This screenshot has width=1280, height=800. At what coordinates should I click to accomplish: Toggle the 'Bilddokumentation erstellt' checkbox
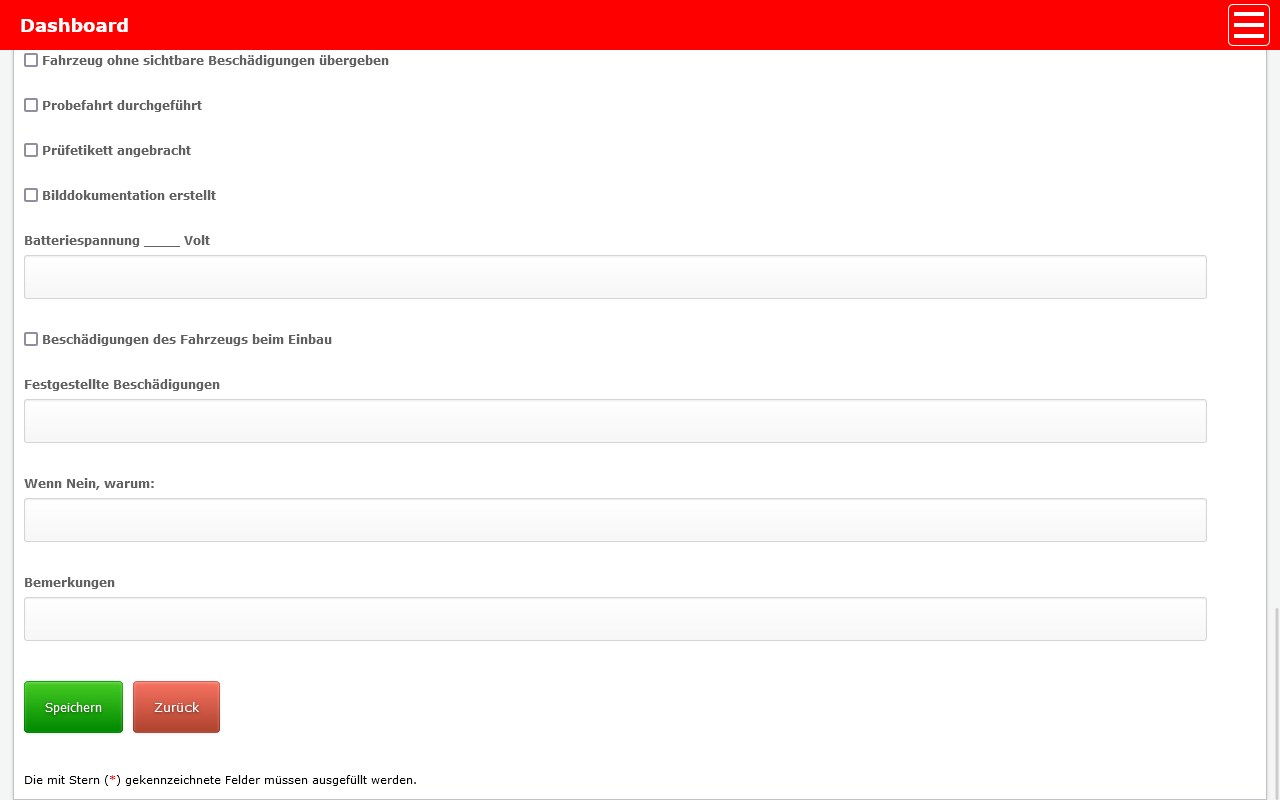coord(31,195)
